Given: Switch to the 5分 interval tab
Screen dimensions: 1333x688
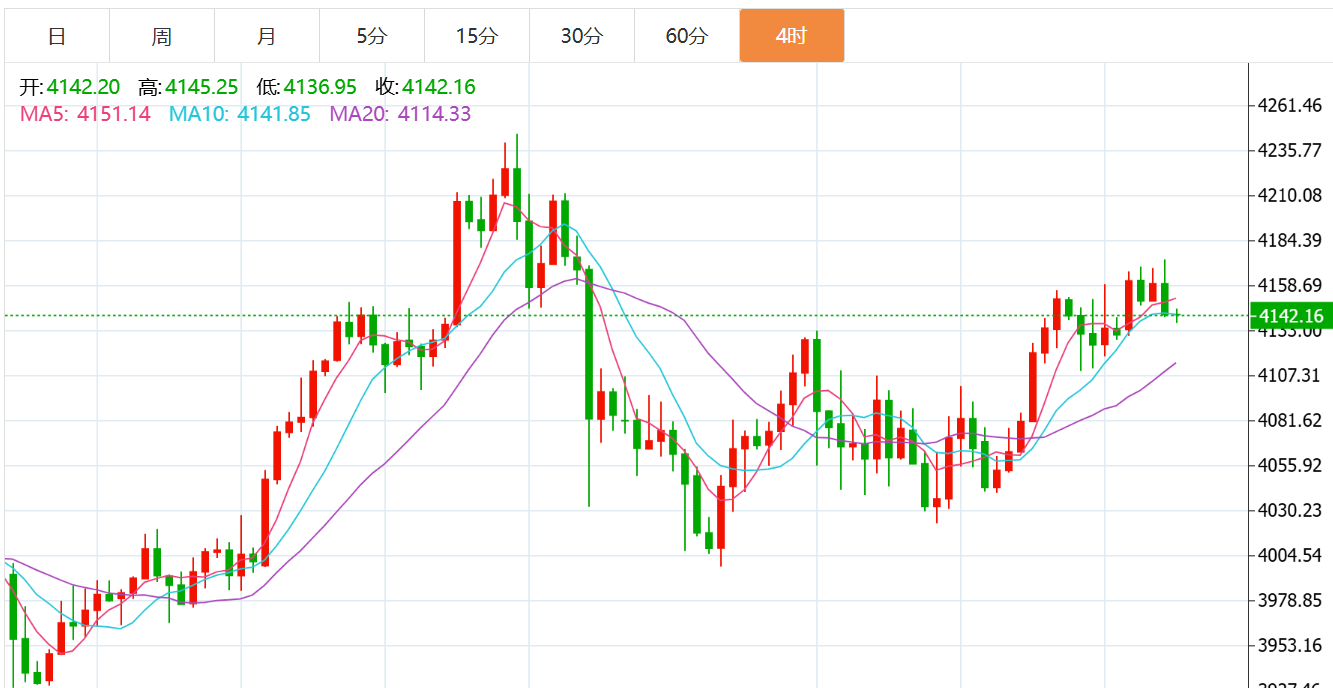Looking at the screenshot, I should (371, 37).
